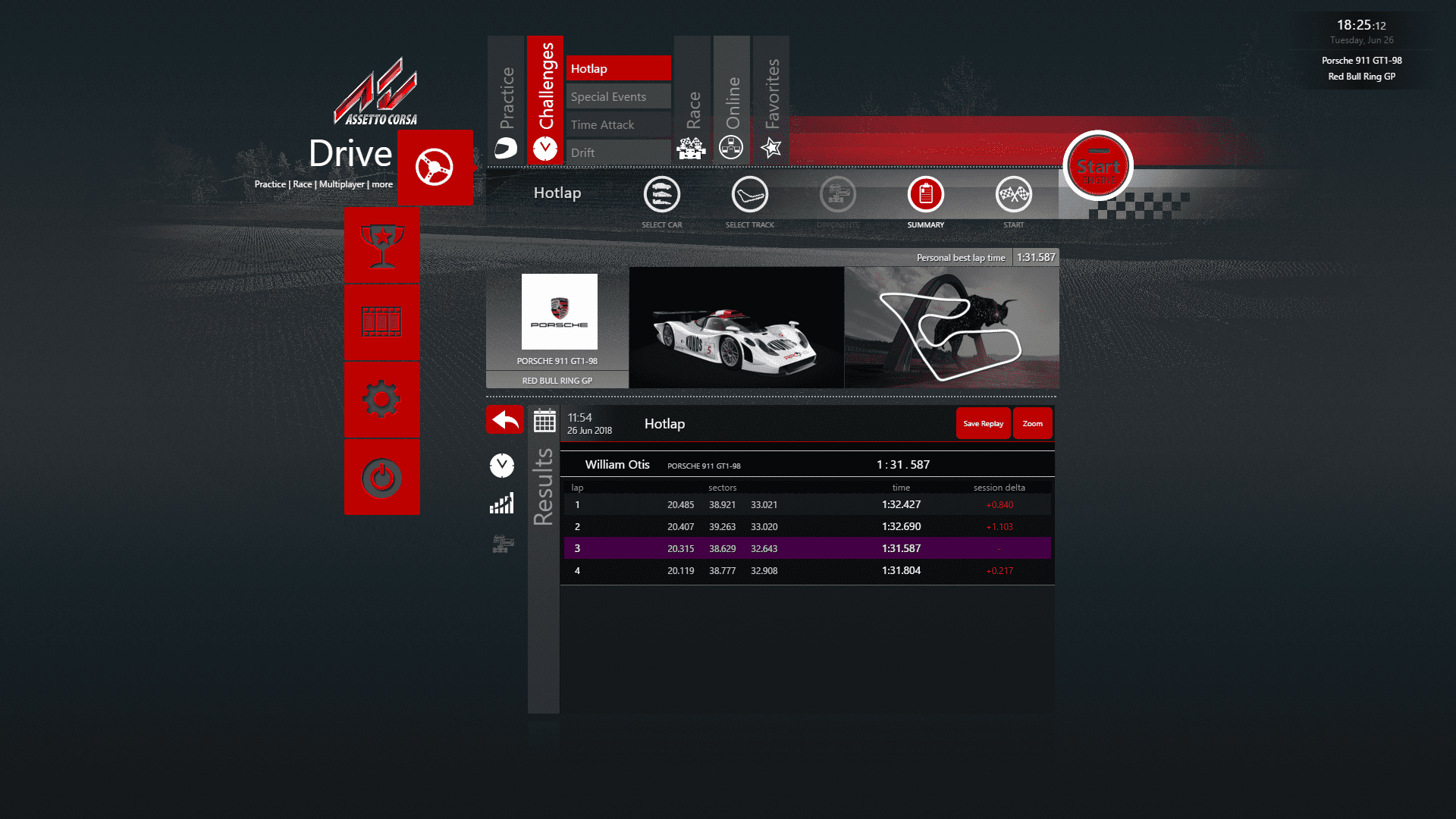Select the Practice helmet icon
The width and height of the screenshot is (1456, 819).
(x=506, y=148)
